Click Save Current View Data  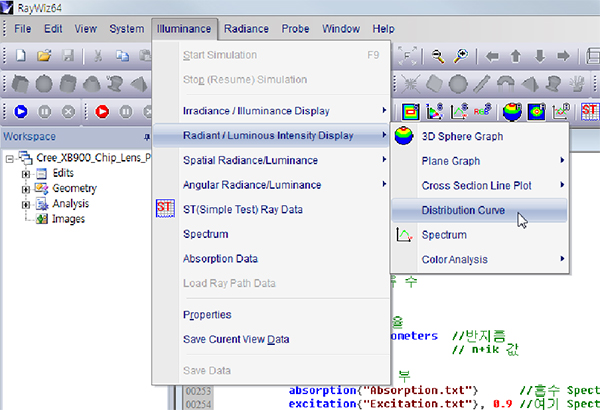tap(236, 339)
